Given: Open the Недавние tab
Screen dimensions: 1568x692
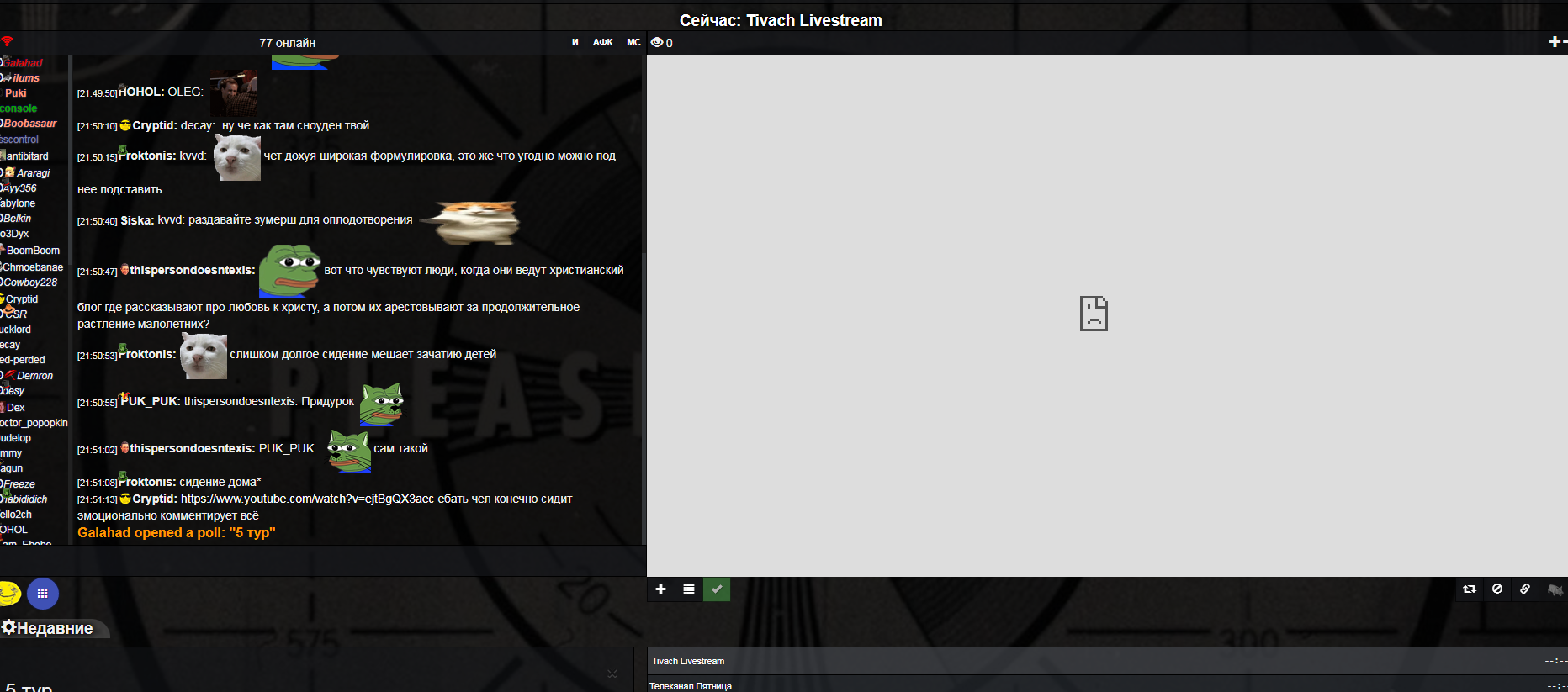Looking at the screenshot, I should (55, 628).
